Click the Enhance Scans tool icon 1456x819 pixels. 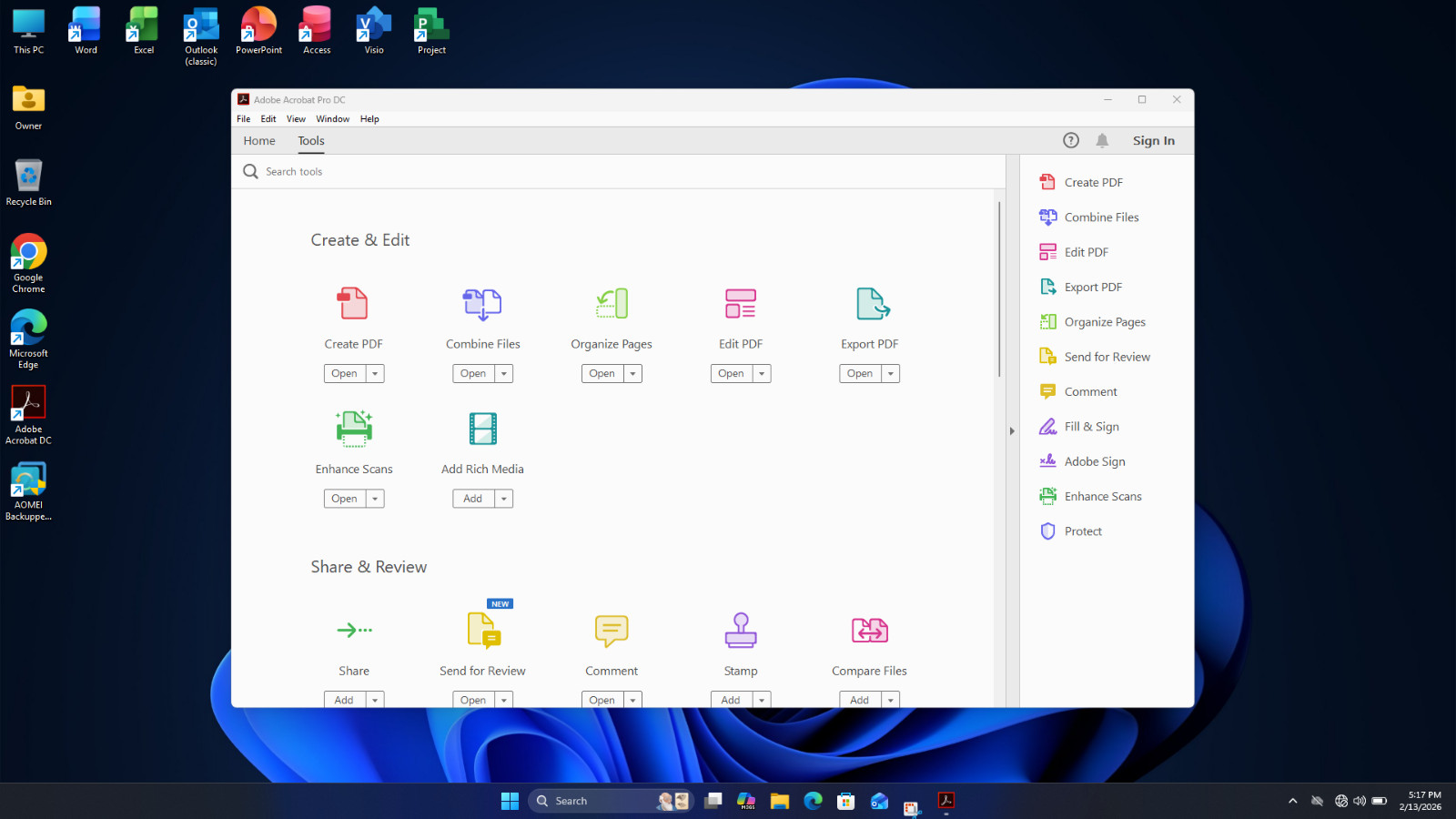pos(354,429)
